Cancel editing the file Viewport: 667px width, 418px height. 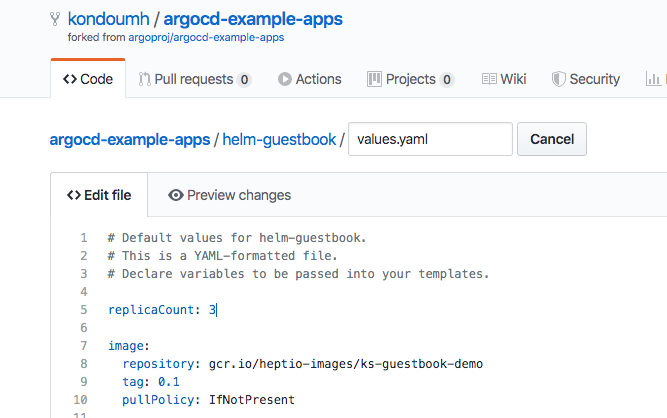click(552, 139)
